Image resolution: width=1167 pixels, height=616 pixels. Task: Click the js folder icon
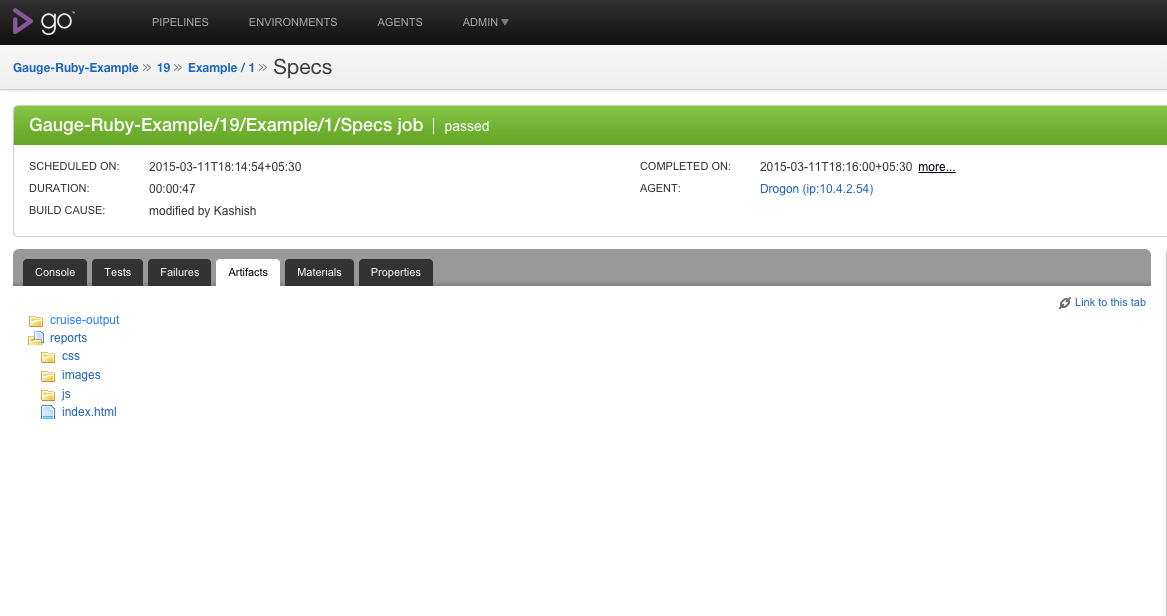tap(48, 394)
